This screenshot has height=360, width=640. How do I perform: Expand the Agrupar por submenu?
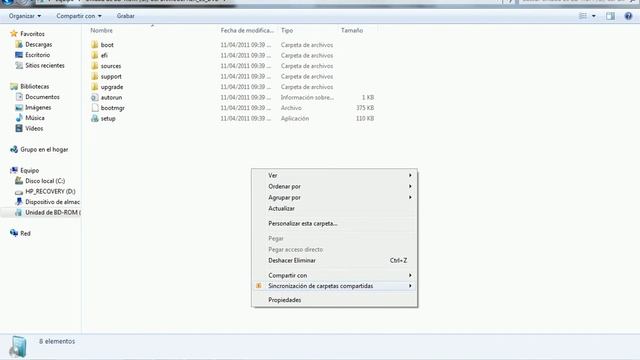(x=334, y=197)
